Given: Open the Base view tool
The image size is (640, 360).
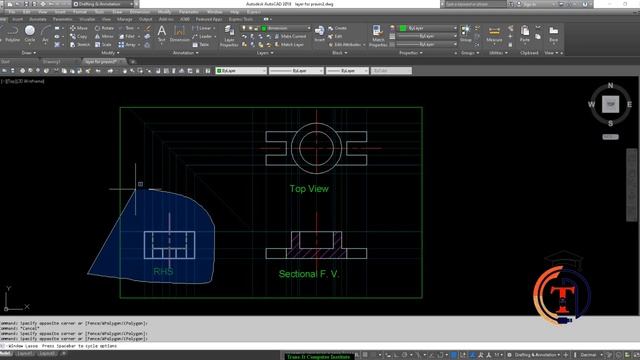Looking at the screenshot, I should [553, 34].
